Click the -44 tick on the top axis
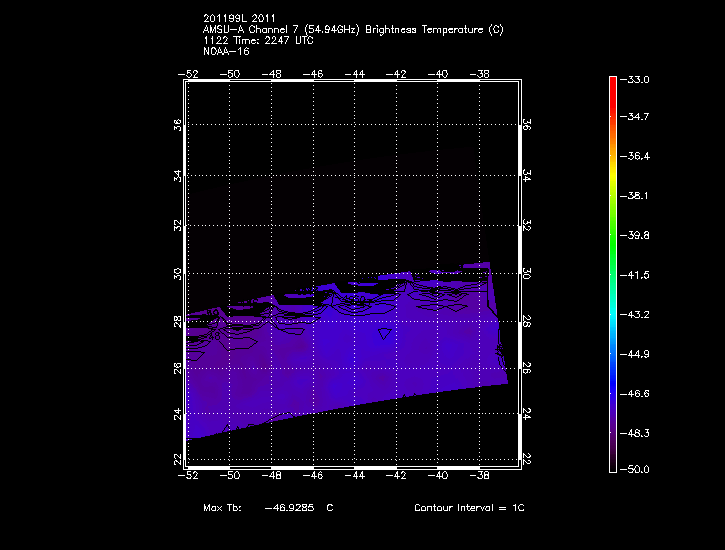 point(356,73)
